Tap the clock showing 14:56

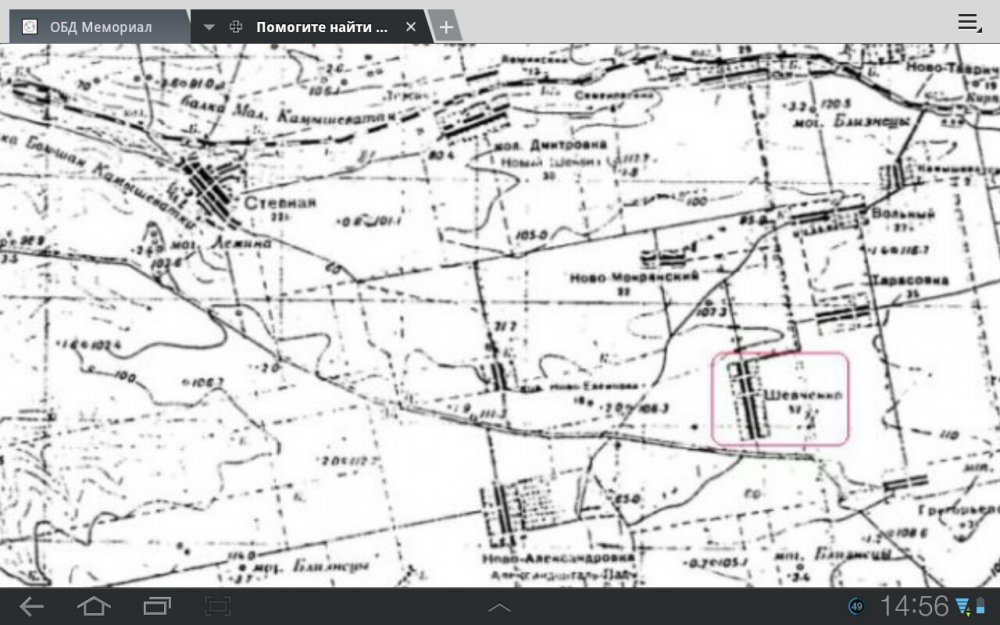click(x=915, y=607)
